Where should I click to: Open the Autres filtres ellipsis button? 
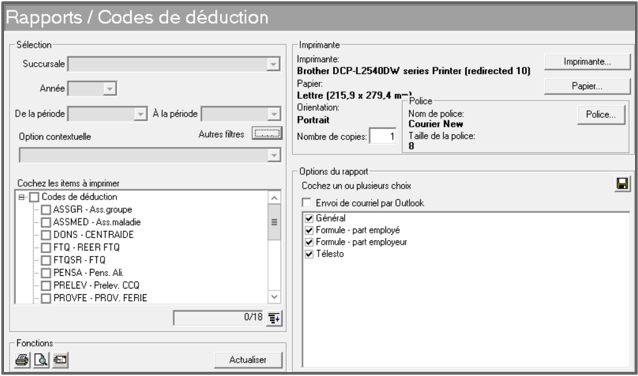tap(267, 133)
